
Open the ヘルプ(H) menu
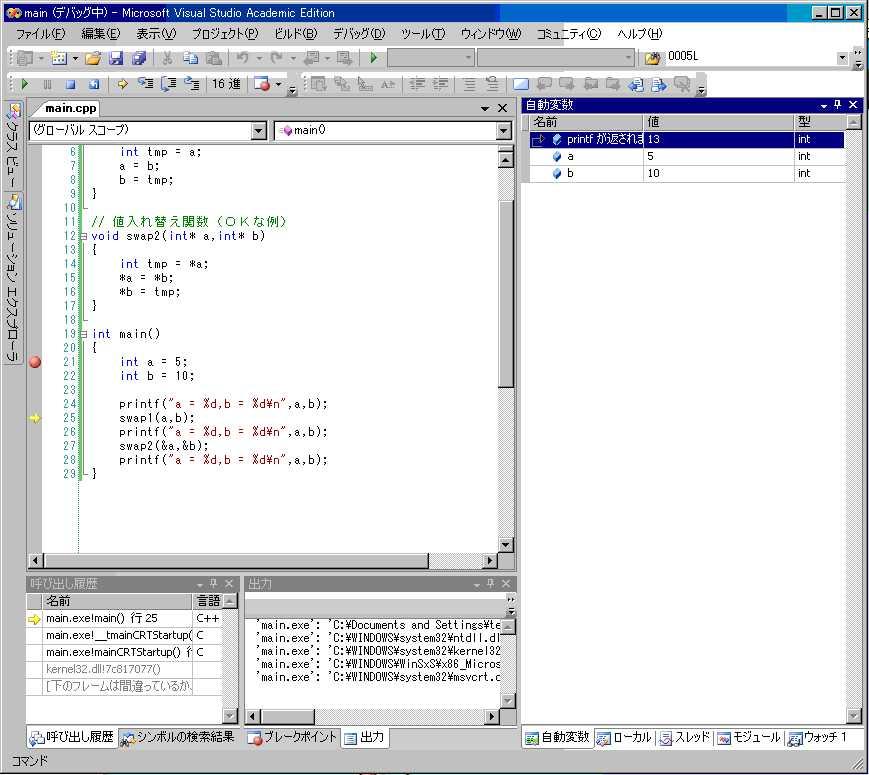pyautogui.click(x=640, y=34)
